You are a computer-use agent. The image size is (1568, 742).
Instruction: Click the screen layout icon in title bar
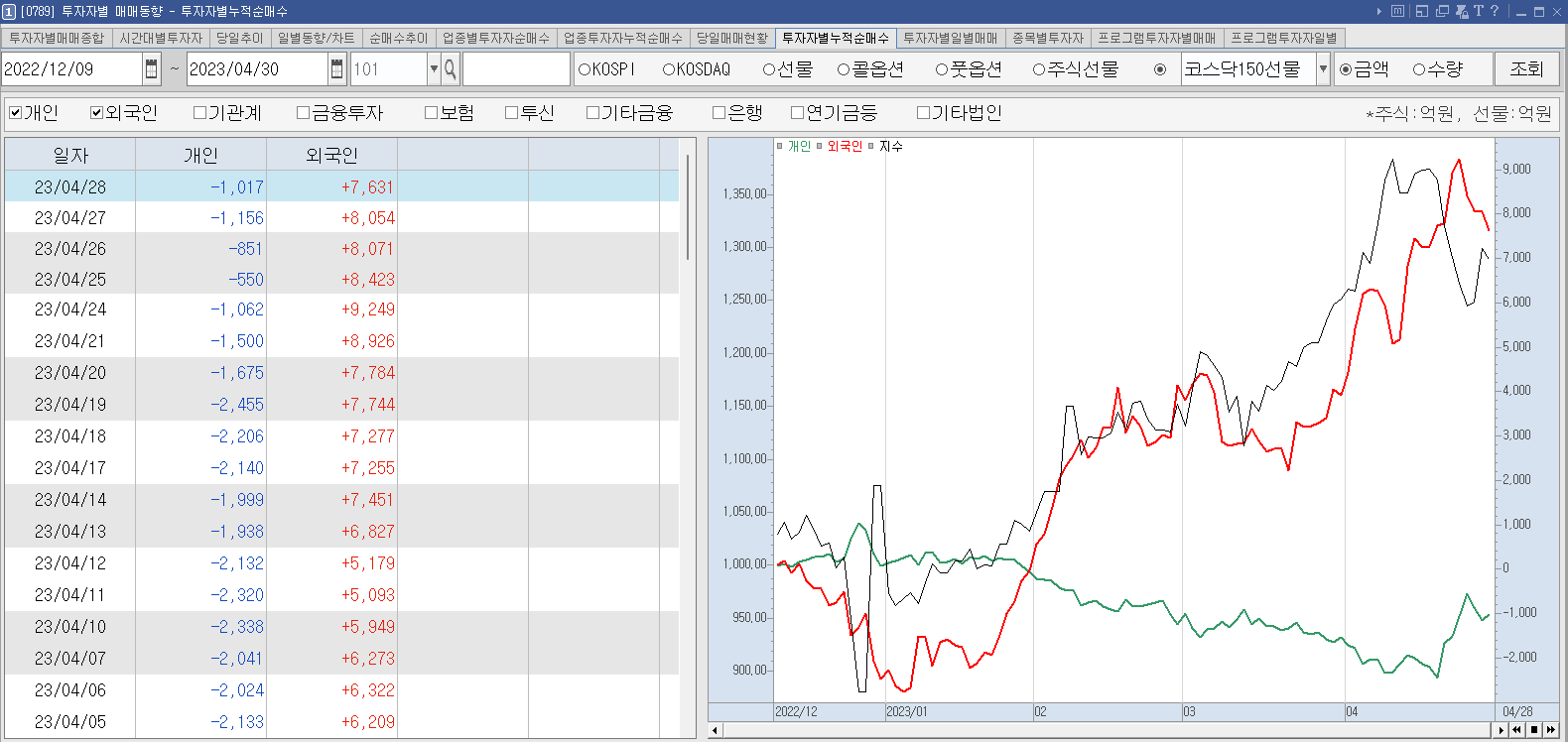1421,11
